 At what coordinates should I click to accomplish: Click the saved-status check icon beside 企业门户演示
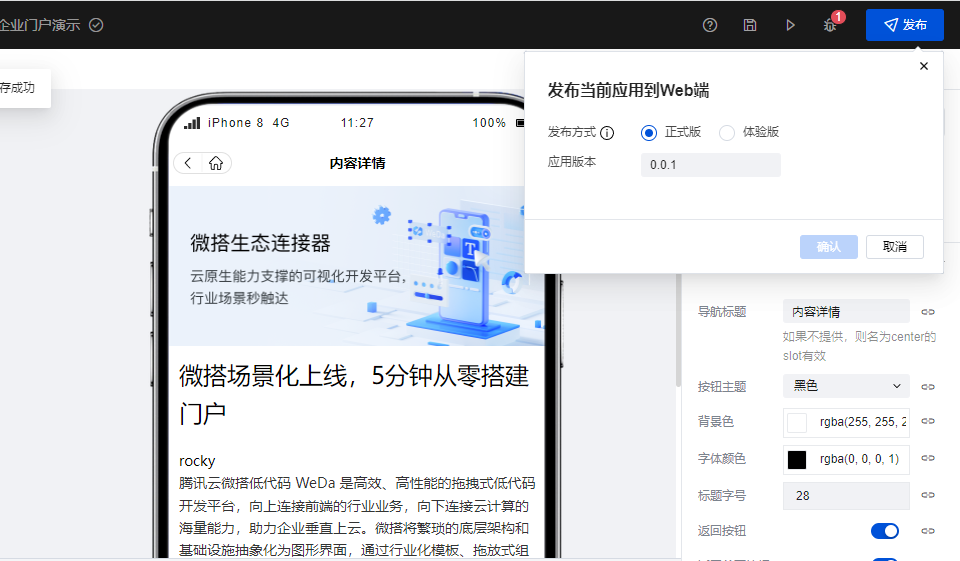click(x=96, y=25)
